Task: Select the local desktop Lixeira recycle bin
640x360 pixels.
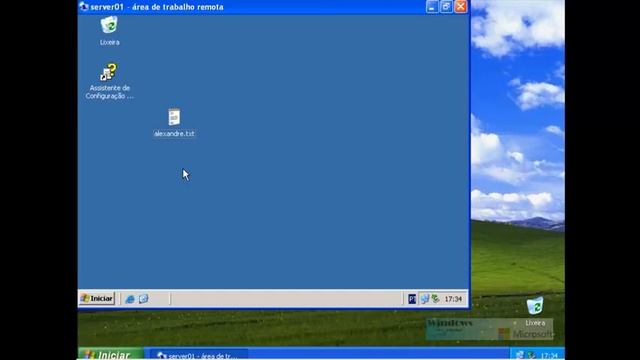Action: point(535,306)
